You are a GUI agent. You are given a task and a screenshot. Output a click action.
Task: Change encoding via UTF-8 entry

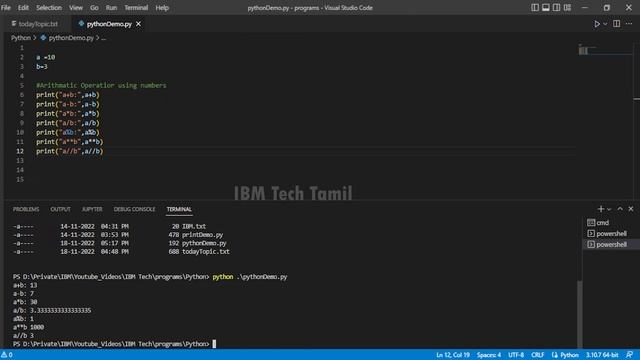[516, 355]
